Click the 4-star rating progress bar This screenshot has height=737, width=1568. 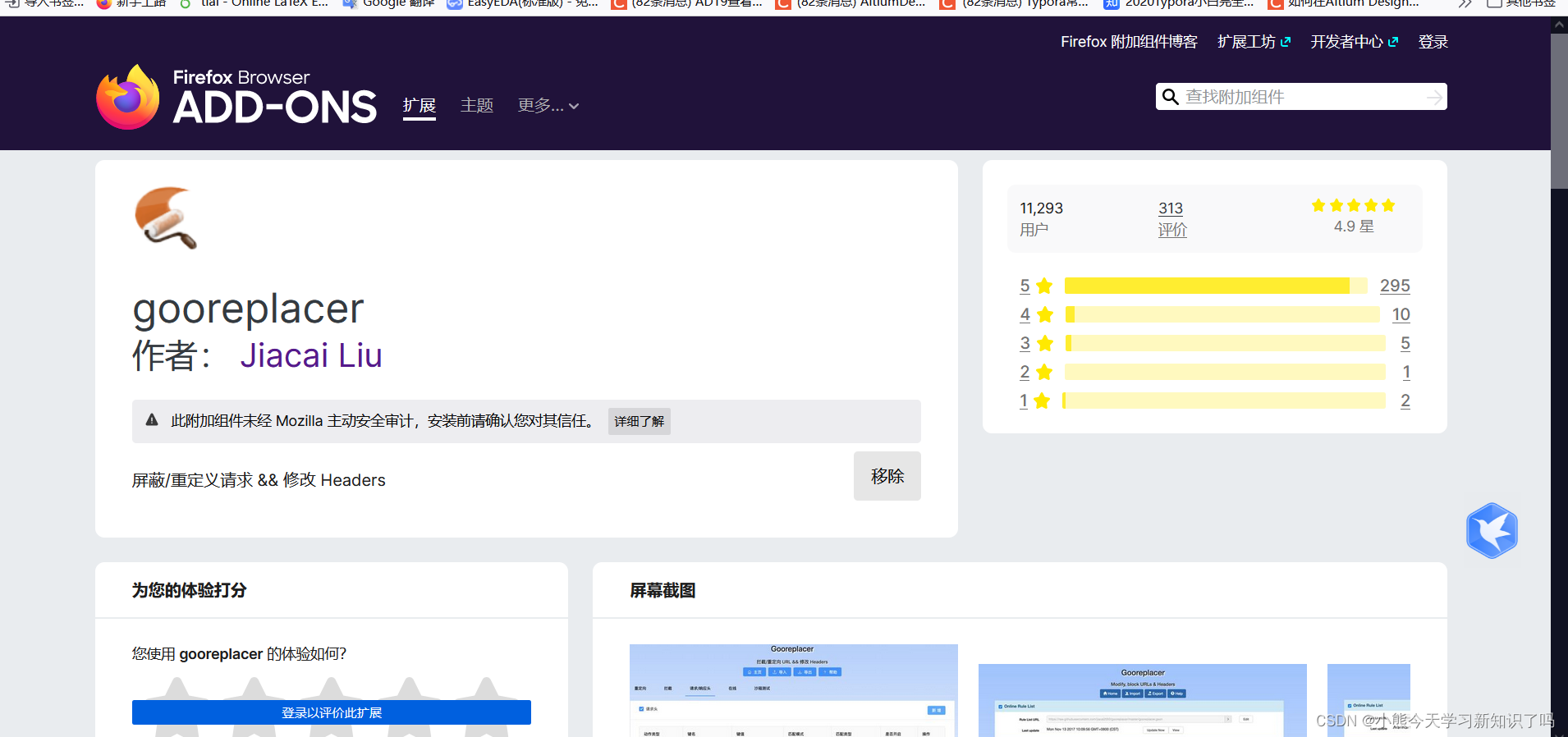[x=1222, y=314]
